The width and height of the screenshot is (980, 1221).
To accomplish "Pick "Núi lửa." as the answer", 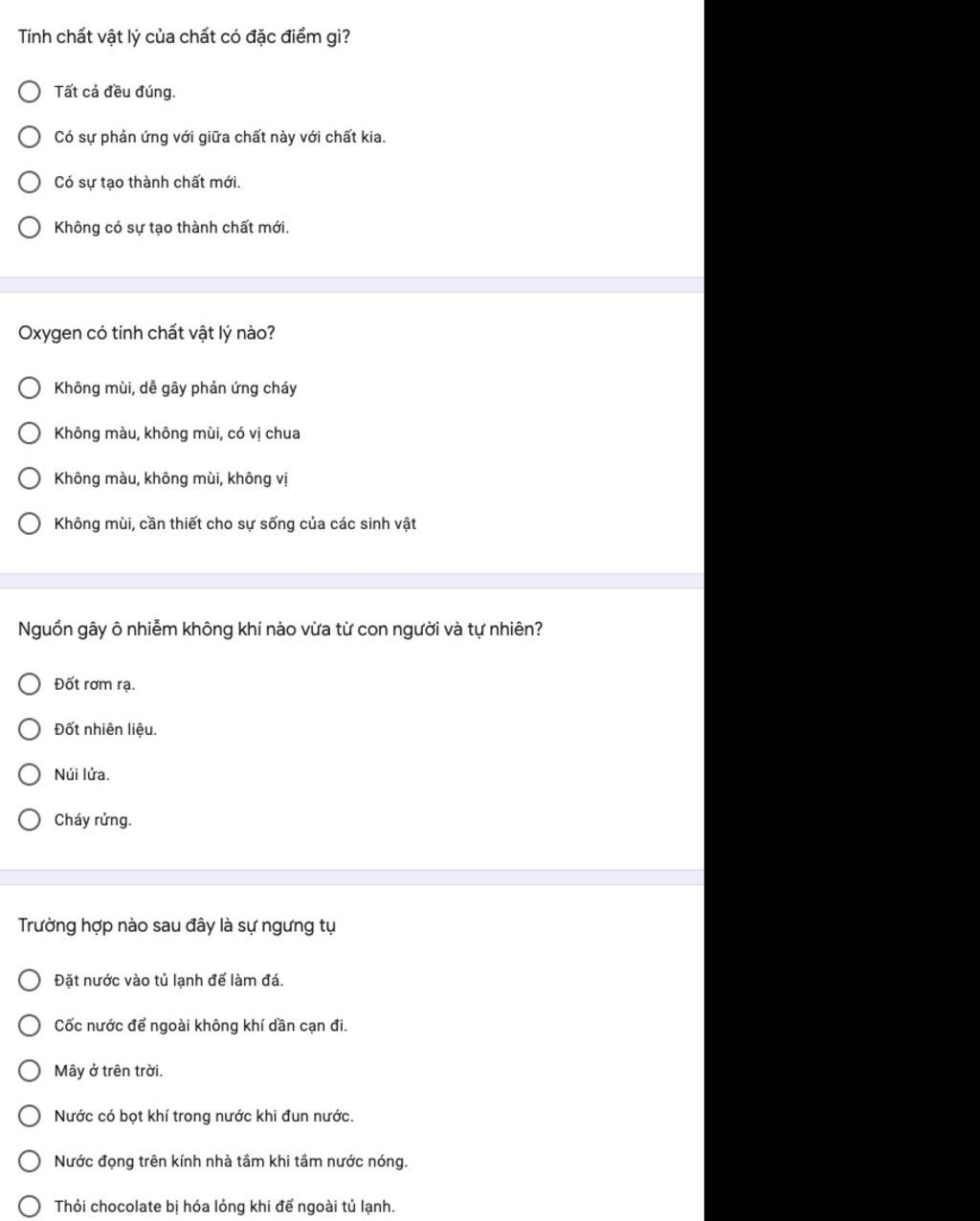I will 30,774.
